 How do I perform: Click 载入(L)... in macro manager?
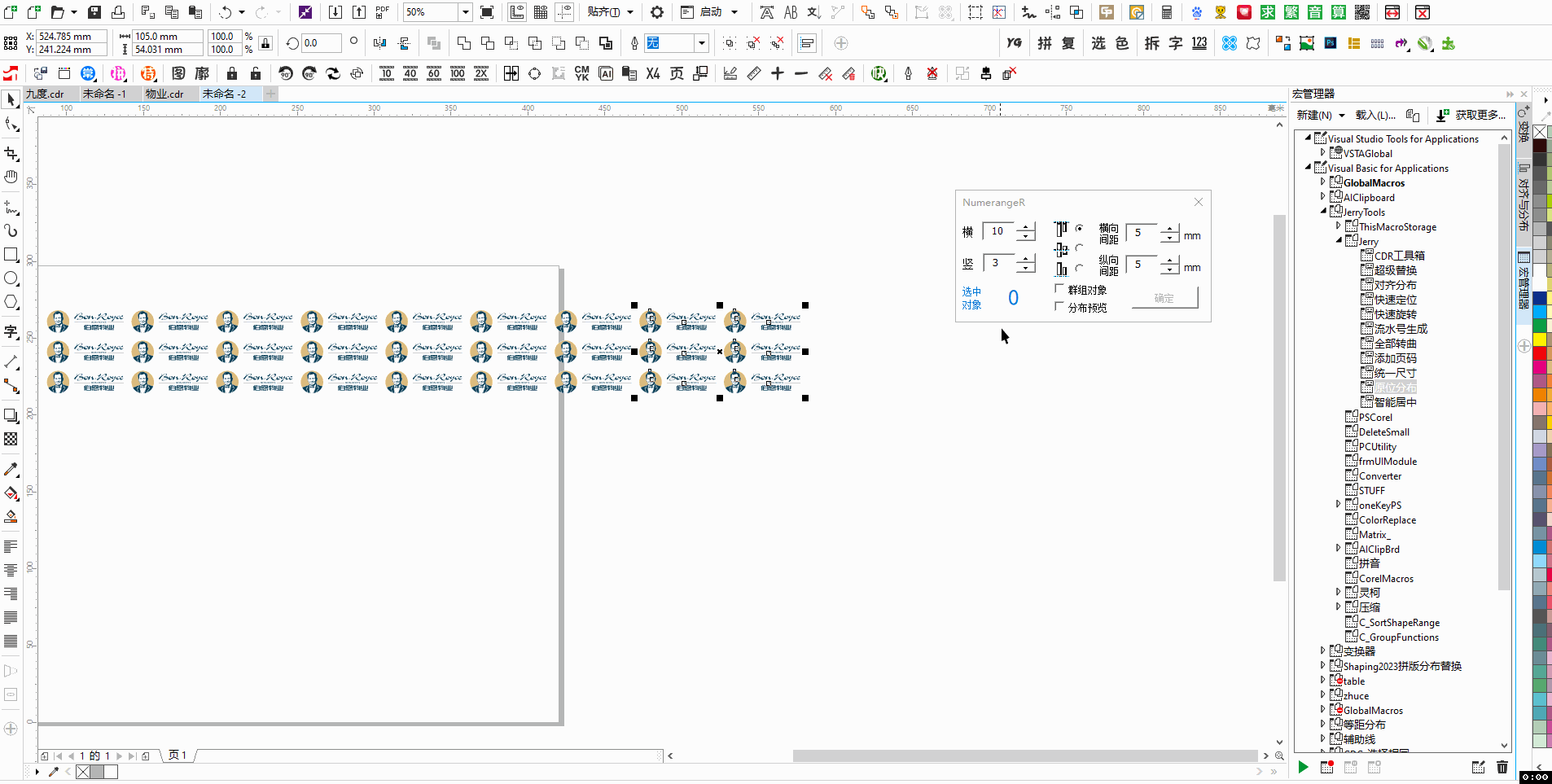[x=1375, y=116]
